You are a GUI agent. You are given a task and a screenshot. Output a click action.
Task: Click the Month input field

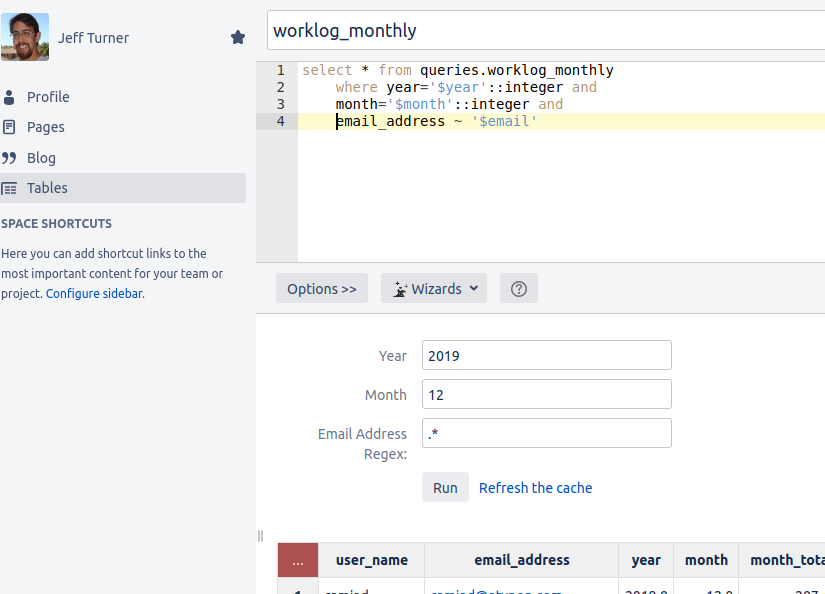tap(546, 394)
